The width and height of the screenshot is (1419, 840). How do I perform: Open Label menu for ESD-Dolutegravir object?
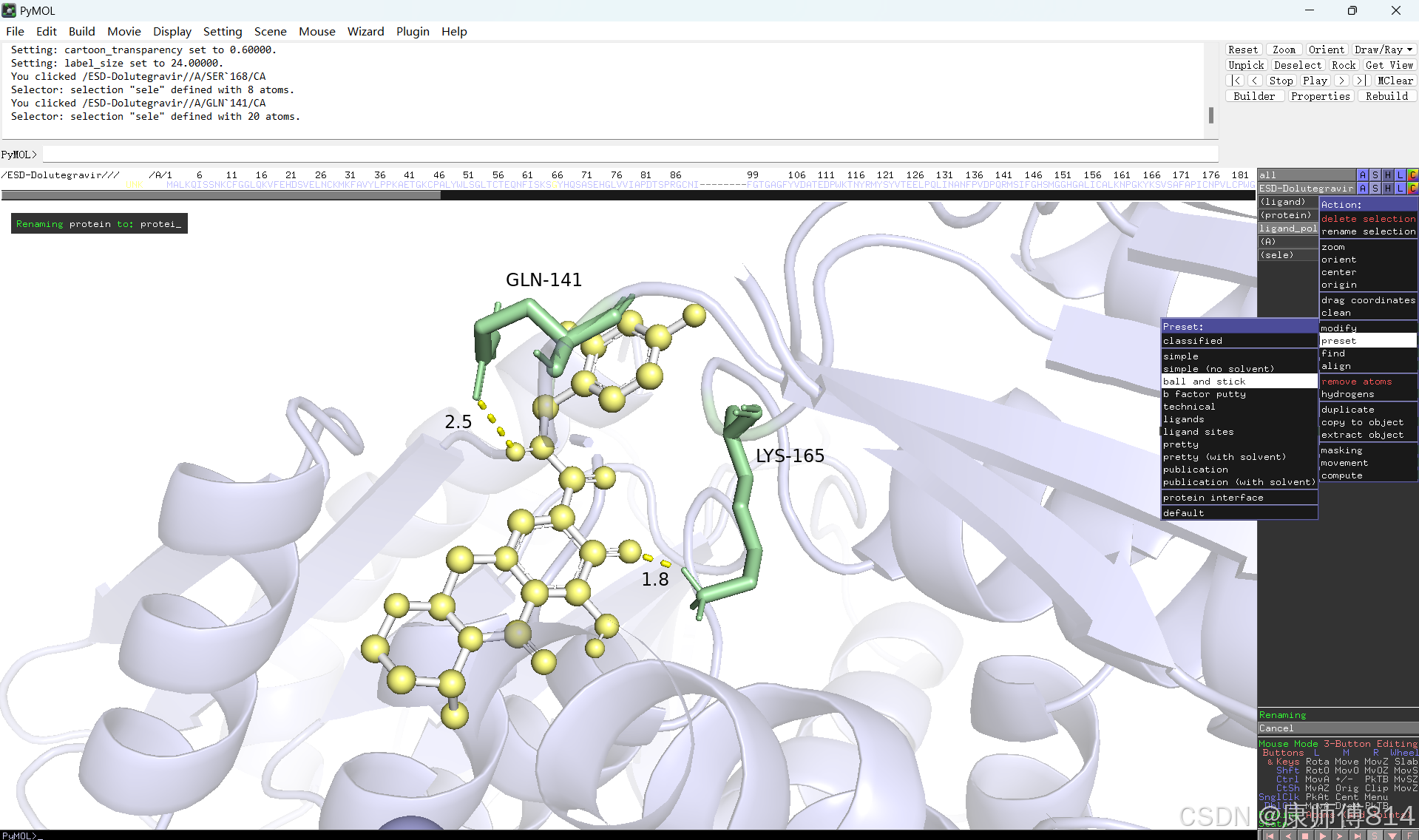[x=1400, y=189]
